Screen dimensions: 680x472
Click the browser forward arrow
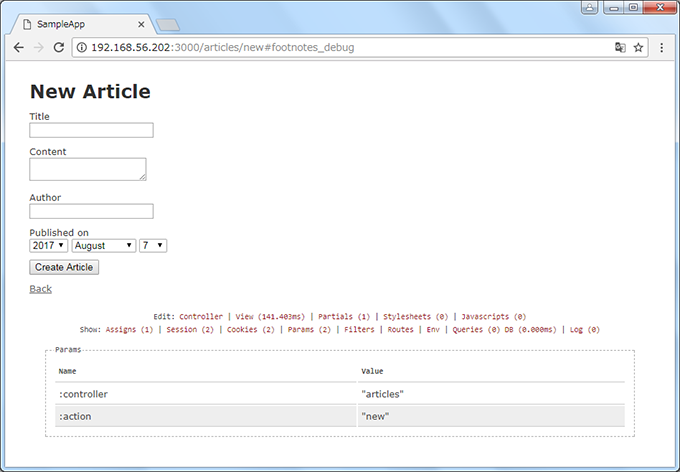[x=39, y=47]
